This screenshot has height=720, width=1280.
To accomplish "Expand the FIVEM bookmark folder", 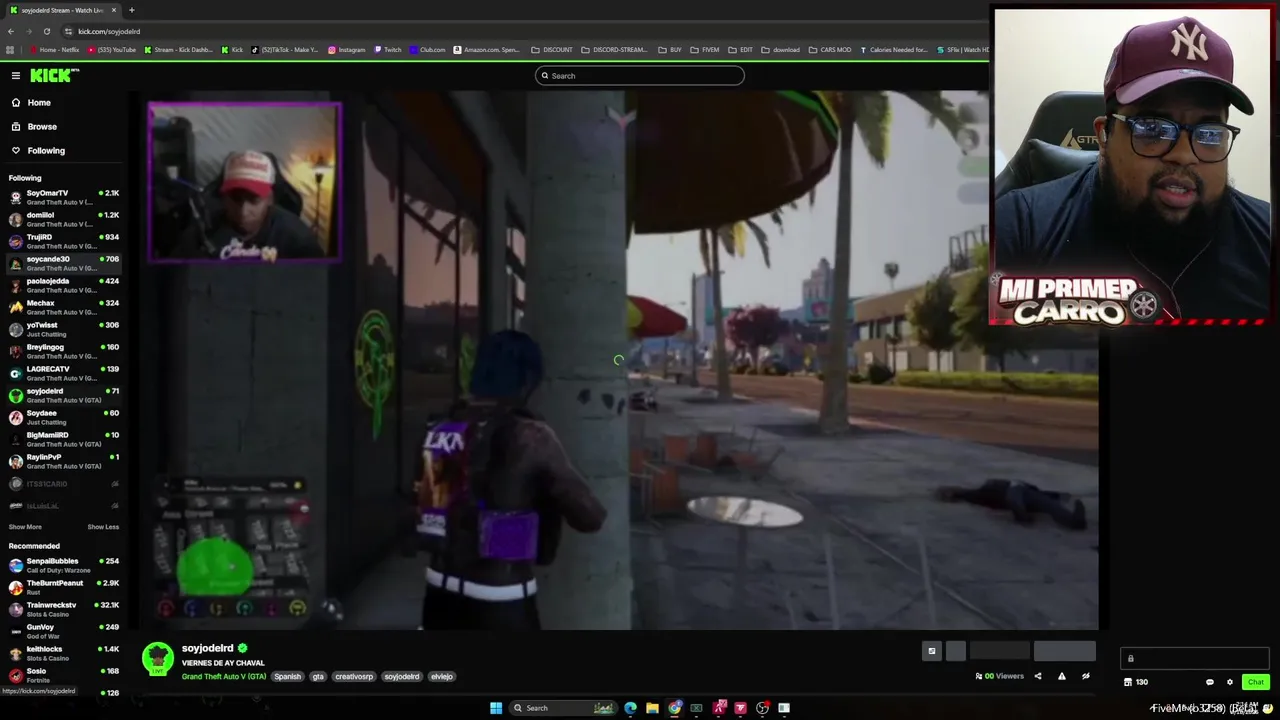I will [705, 49].
